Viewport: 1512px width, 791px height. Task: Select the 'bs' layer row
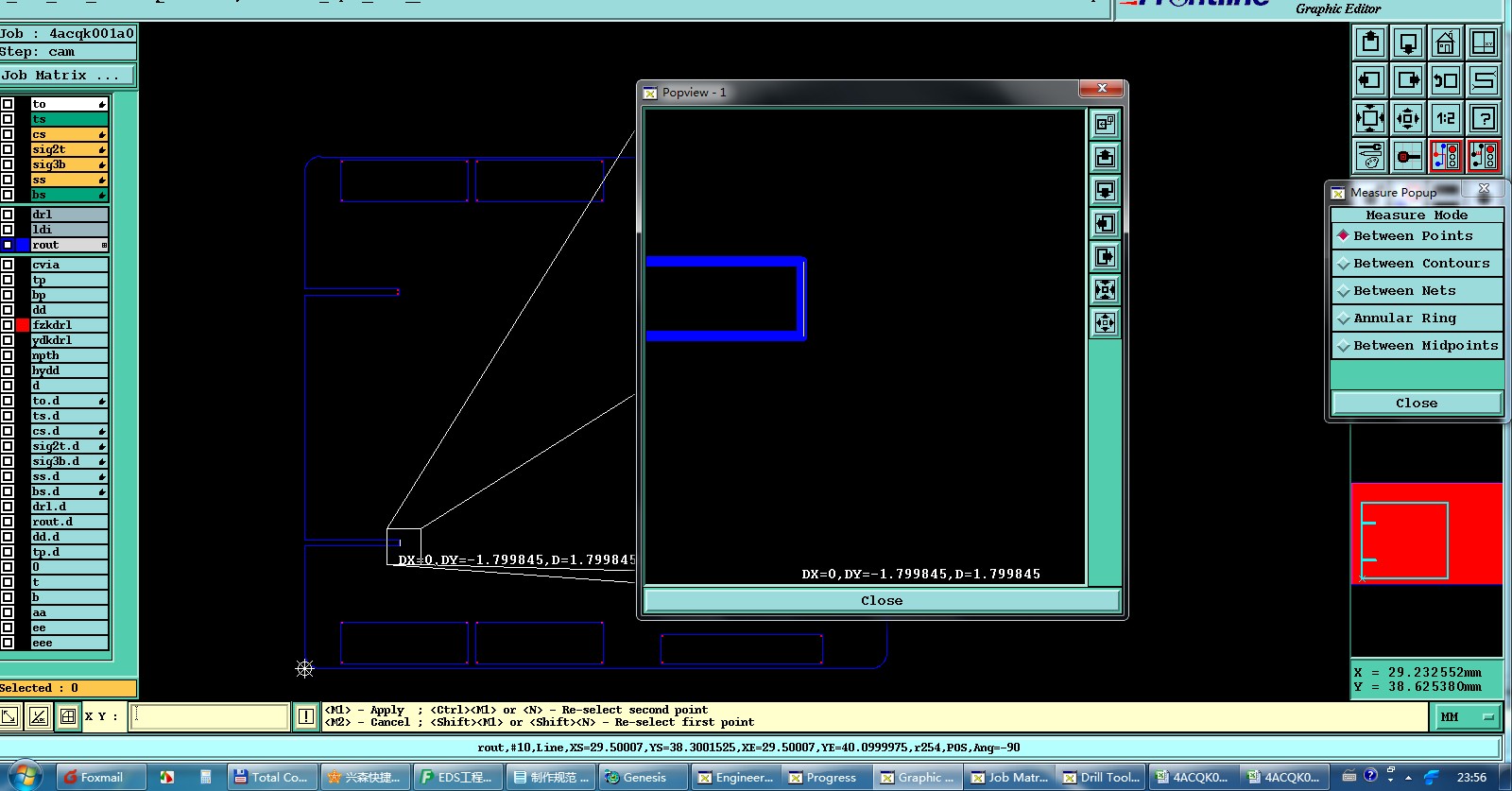coord(70,195)
